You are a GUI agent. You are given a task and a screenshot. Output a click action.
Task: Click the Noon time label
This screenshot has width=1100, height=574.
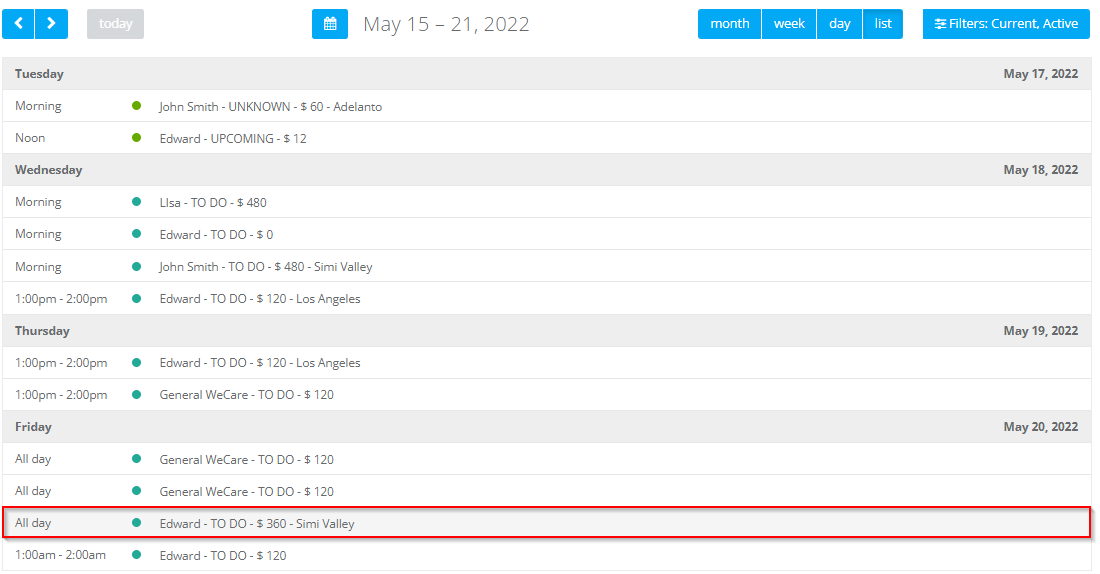[30, 138]
